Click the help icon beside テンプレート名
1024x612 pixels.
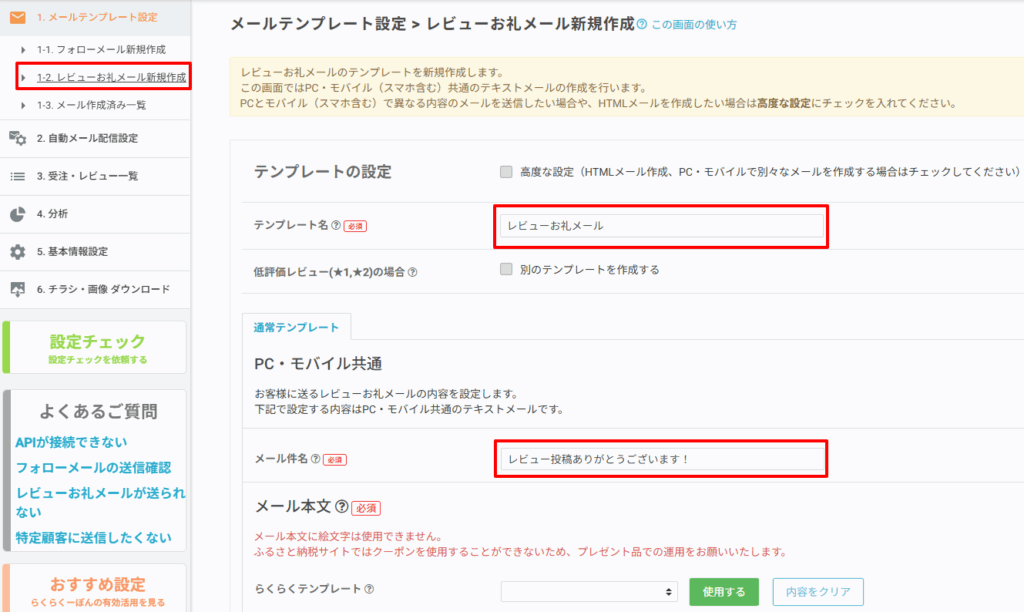click(335, 226)
